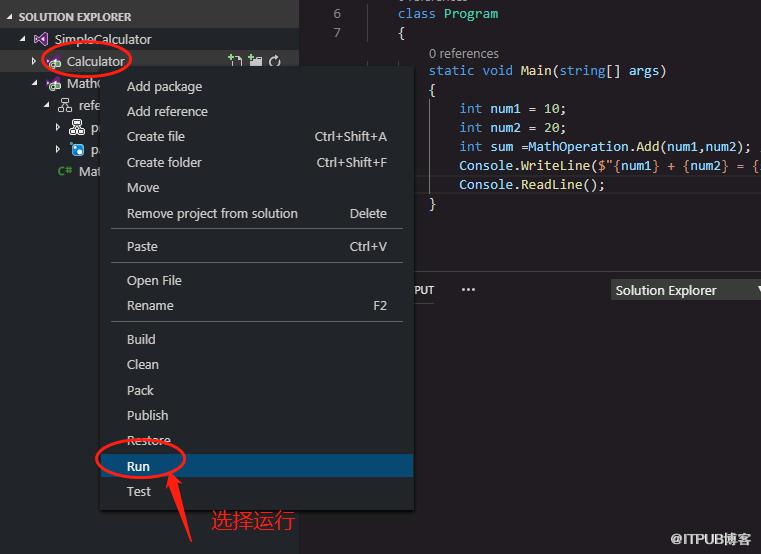This screenshot has height=554, width=761.
Task: Choose Move in the context menu
Action: (x=257, y=188)
